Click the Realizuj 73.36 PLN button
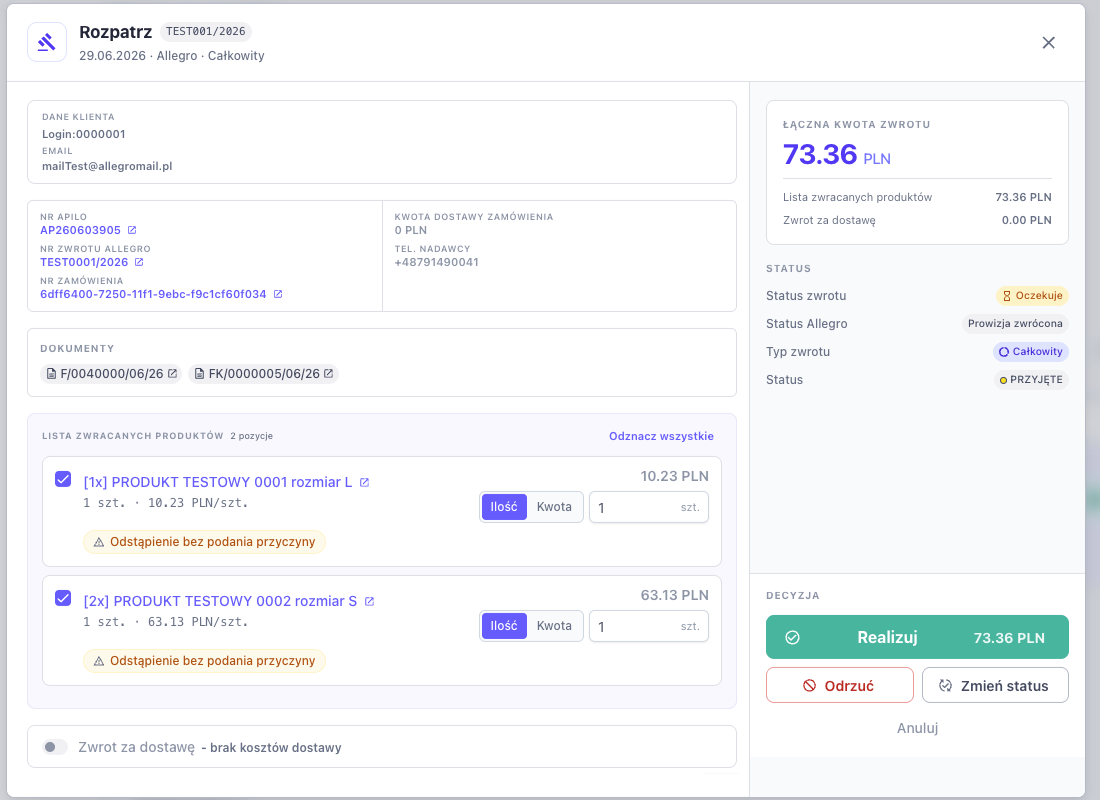 [x=917, y=637]
